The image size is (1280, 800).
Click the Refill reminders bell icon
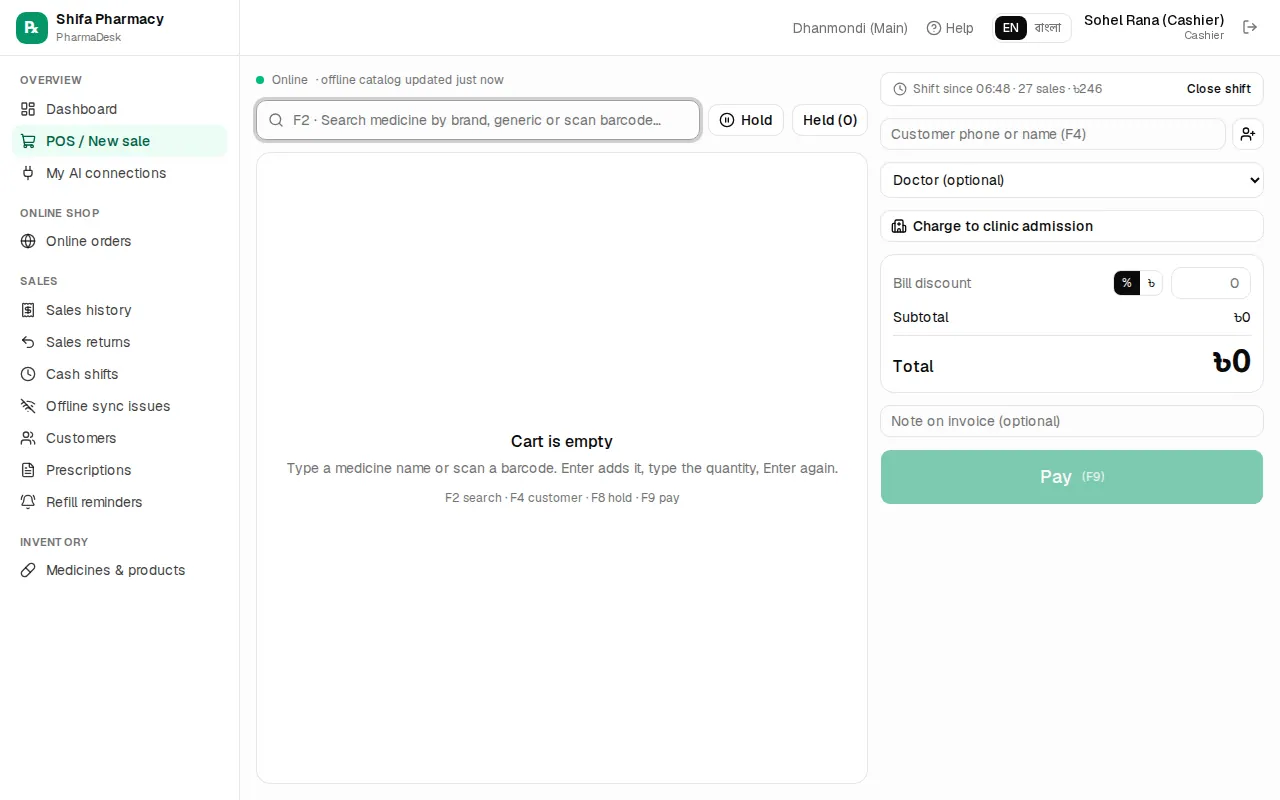click(x=28, y=502)
